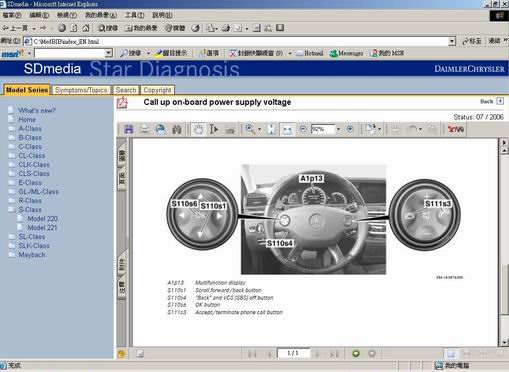Collapse the S-Class folder
509x372 pixels.
12,210
